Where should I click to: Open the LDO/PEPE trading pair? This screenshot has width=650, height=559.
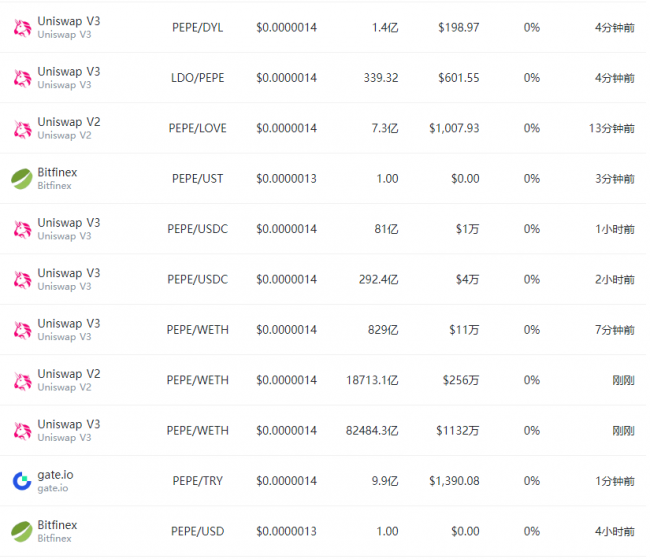(197, 78)
